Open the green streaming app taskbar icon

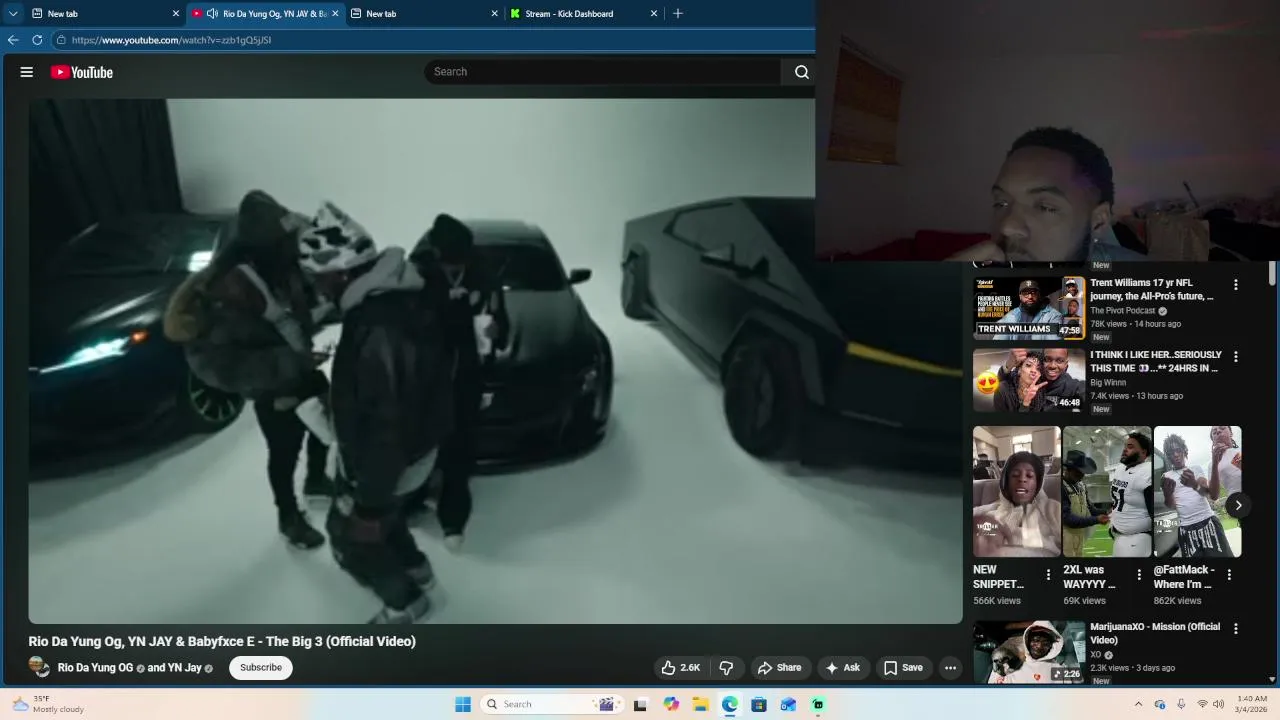coord(818,704)
